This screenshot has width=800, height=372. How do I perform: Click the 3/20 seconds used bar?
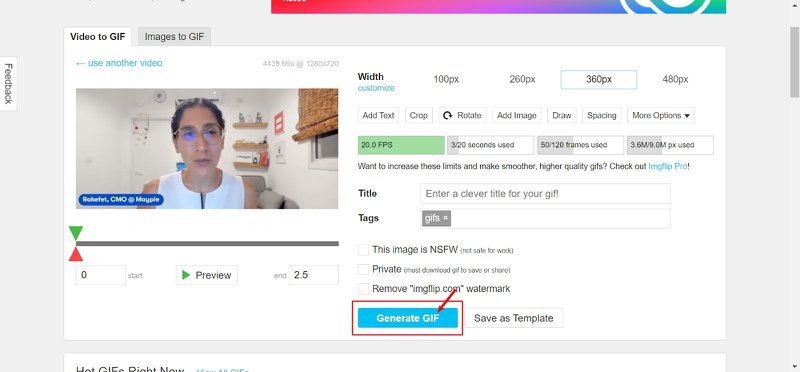[490, 145]
